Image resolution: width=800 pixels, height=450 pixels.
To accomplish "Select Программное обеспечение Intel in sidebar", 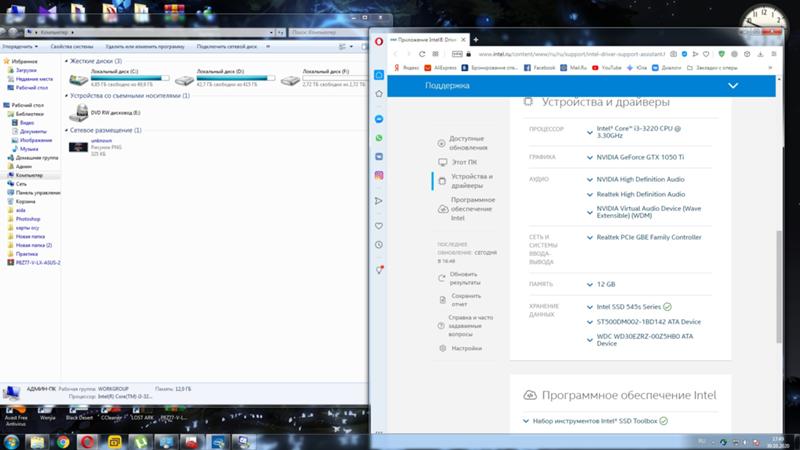I will pyautogui.click(x=467, y=209).
